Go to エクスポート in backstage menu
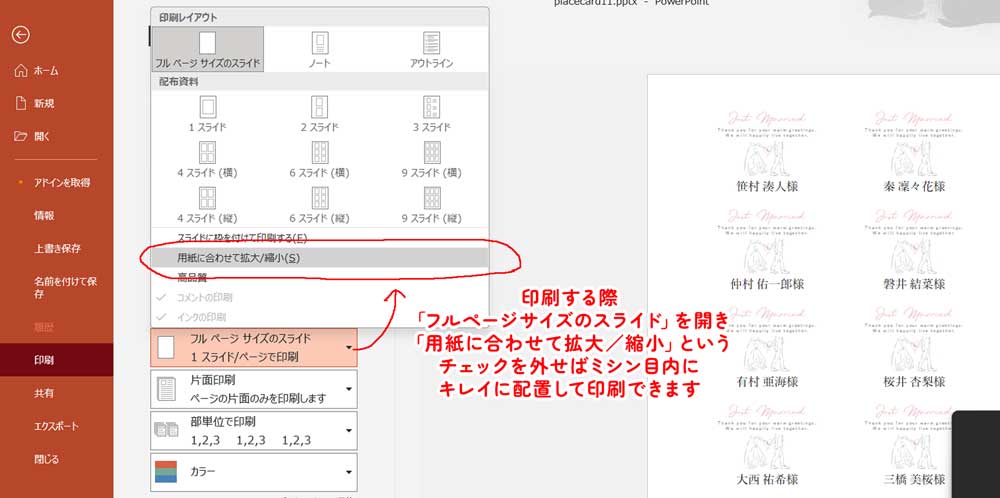 [56, 426]
